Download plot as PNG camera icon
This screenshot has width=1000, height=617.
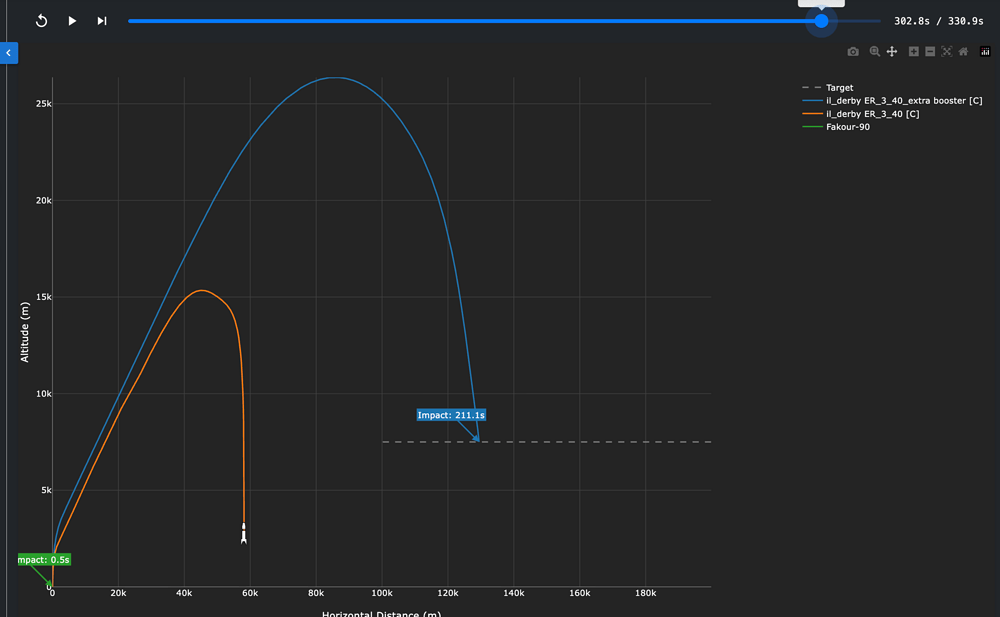[x=853, y=52]
